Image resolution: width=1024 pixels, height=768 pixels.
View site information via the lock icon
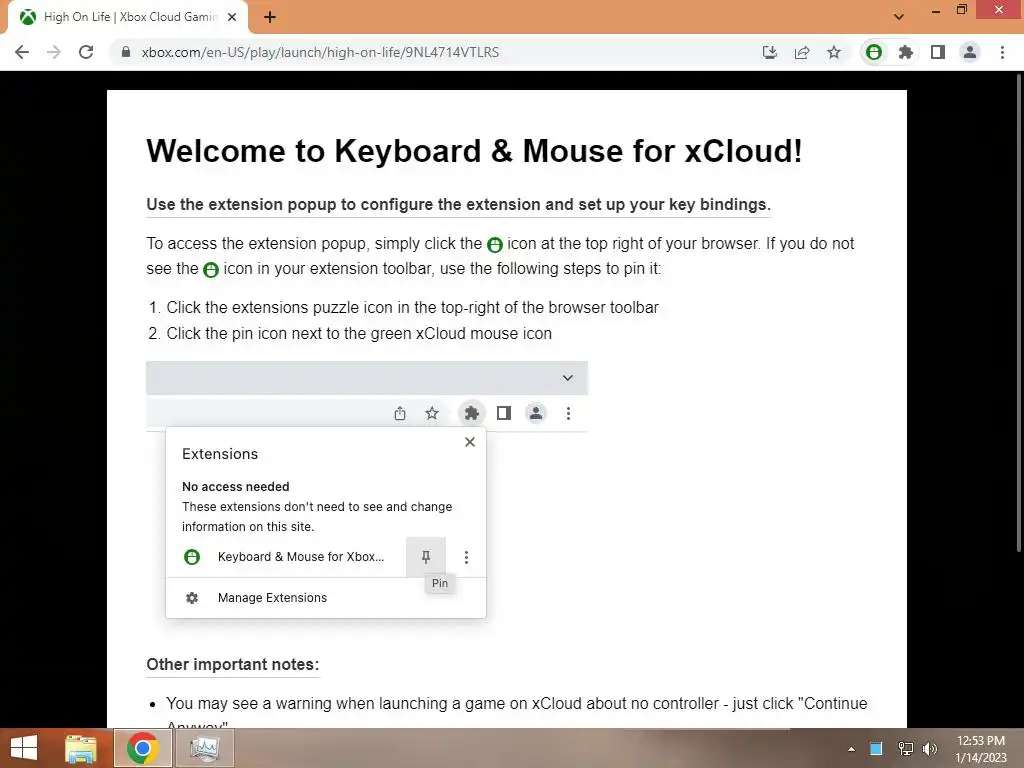[x=126, y=52]
